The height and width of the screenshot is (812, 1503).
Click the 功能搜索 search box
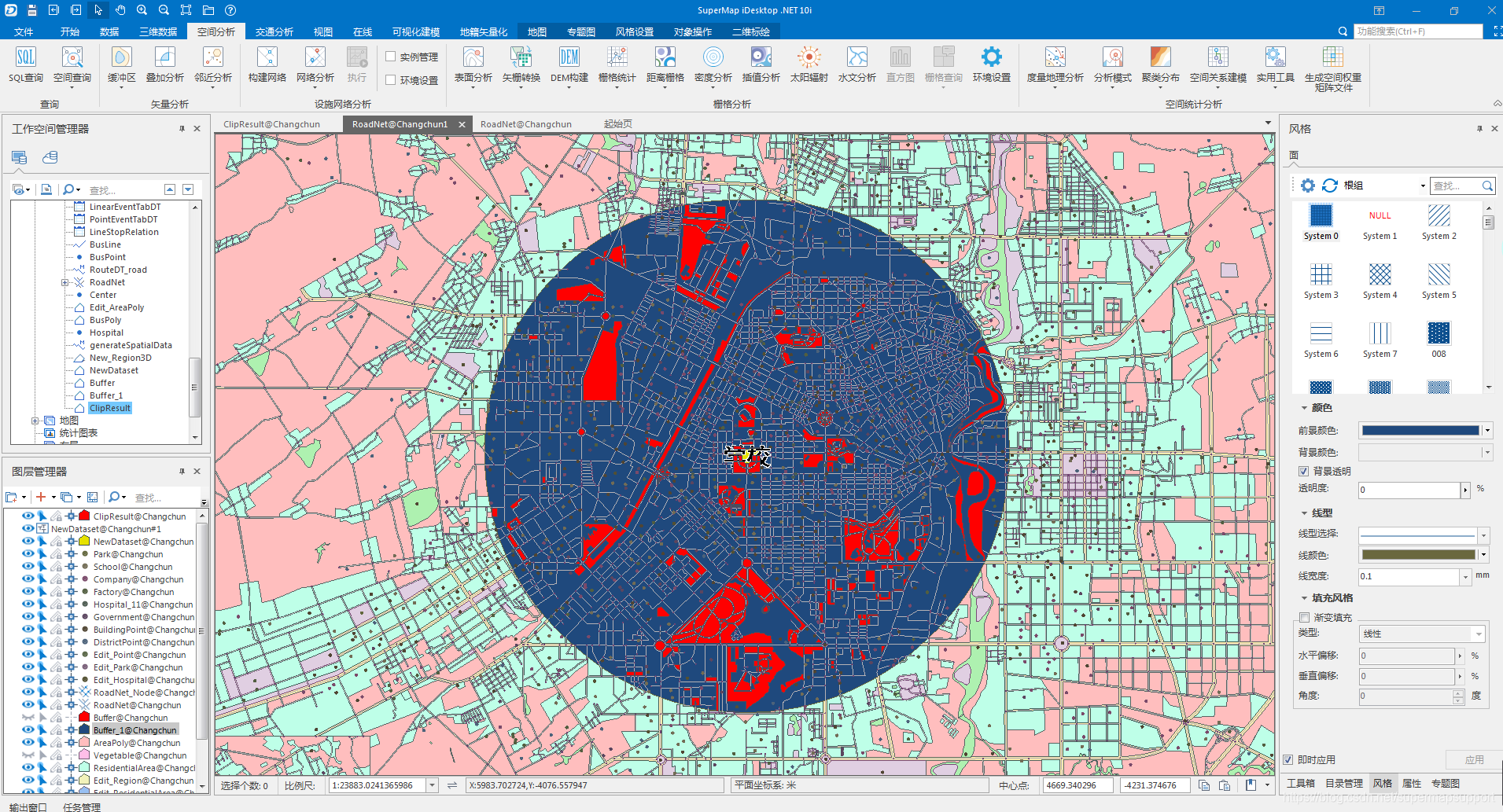[x=1419, y=31]
